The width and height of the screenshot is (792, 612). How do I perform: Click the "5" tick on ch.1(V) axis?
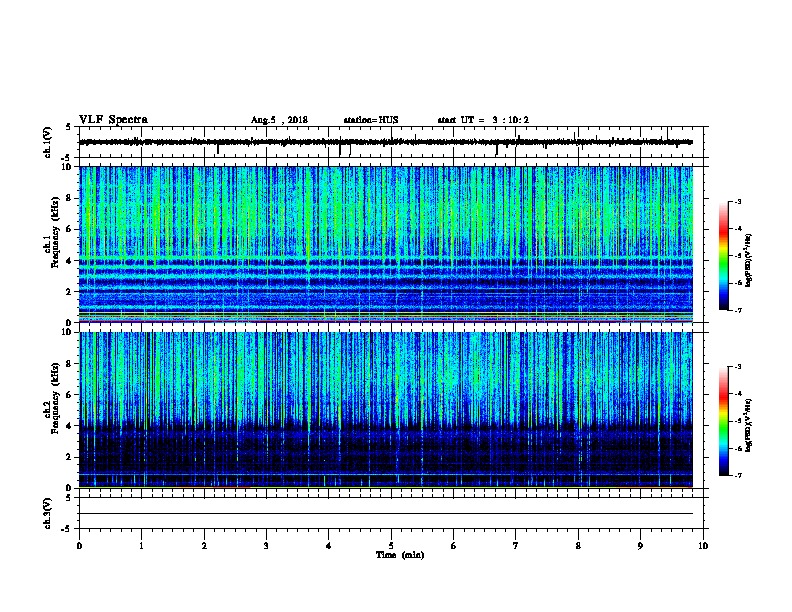(x=69, y=127)
